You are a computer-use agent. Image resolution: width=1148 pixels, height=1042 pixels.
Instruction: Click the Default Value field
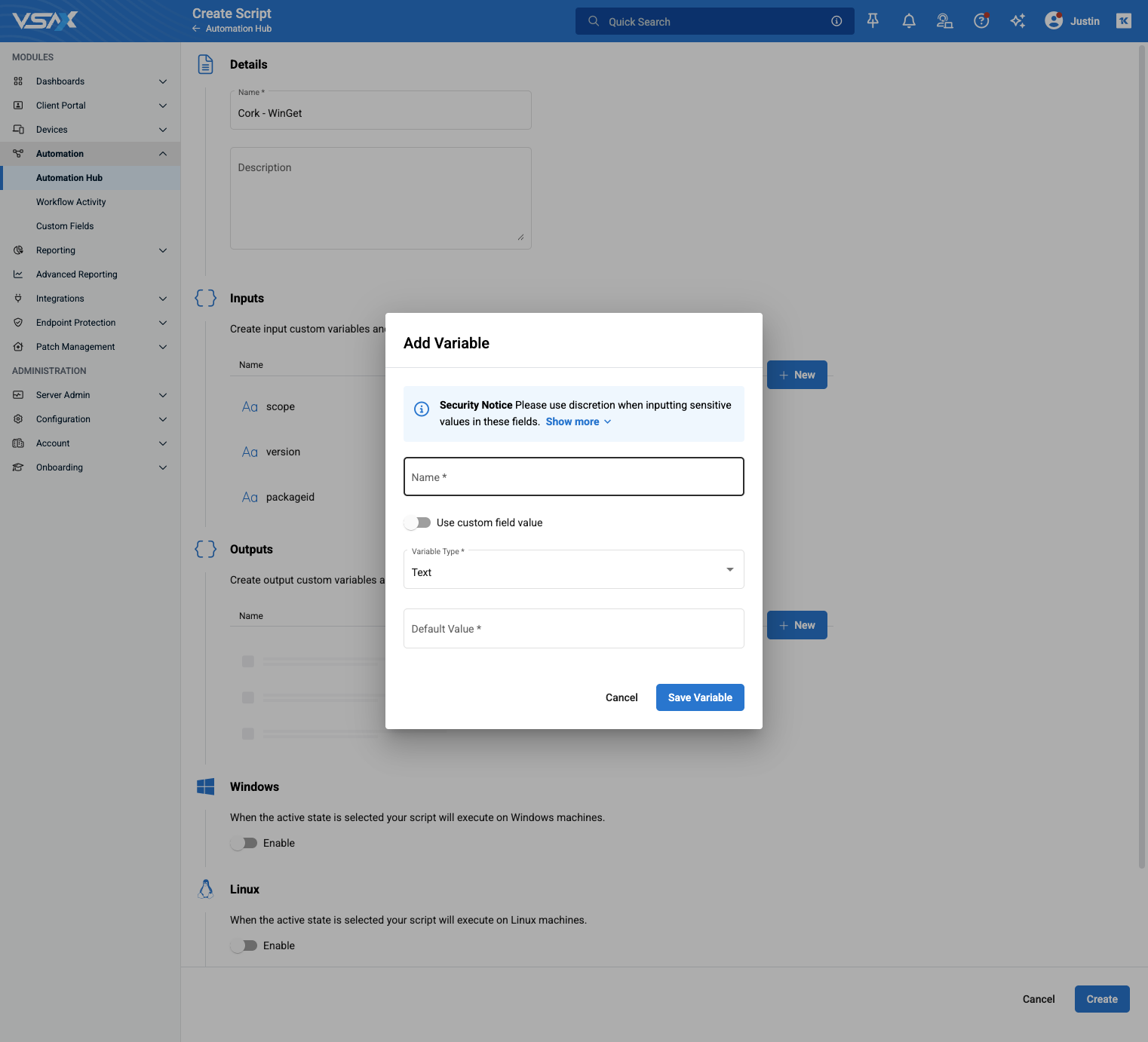[574, 629]
